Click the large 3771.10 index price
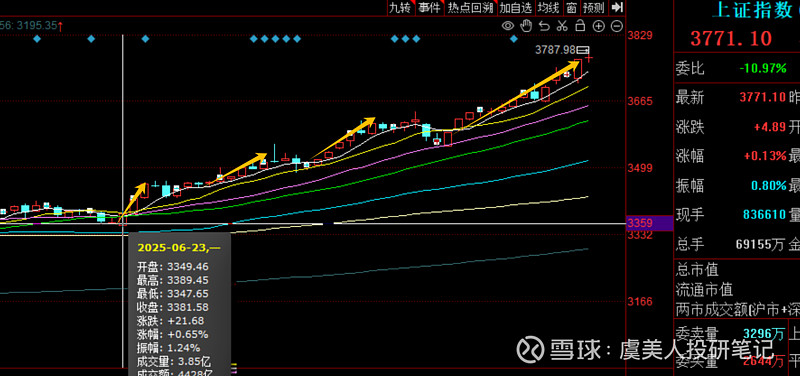The width and height of the screenshot is (800, 376). (x=731, y=38)
